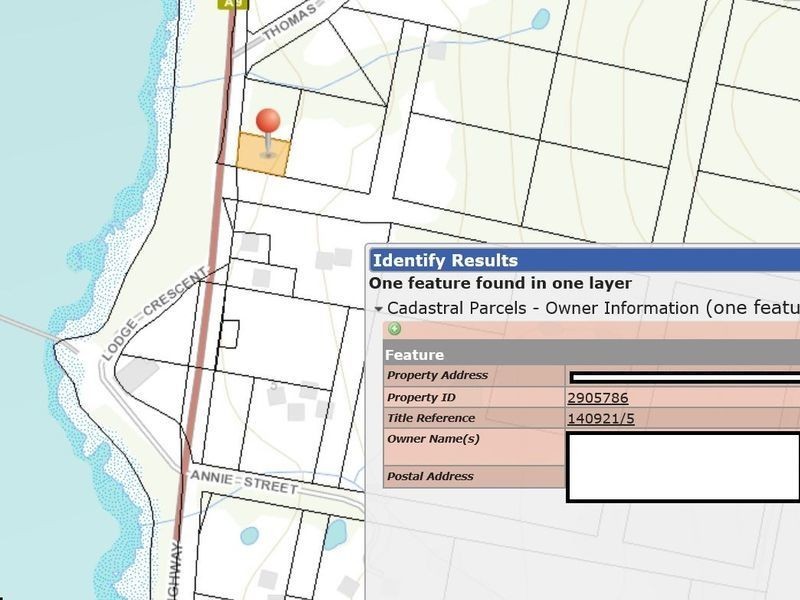This screenshot has height=600, width=800.
Task: Click the A9 highway shield marker
Action: click(233, 4)
